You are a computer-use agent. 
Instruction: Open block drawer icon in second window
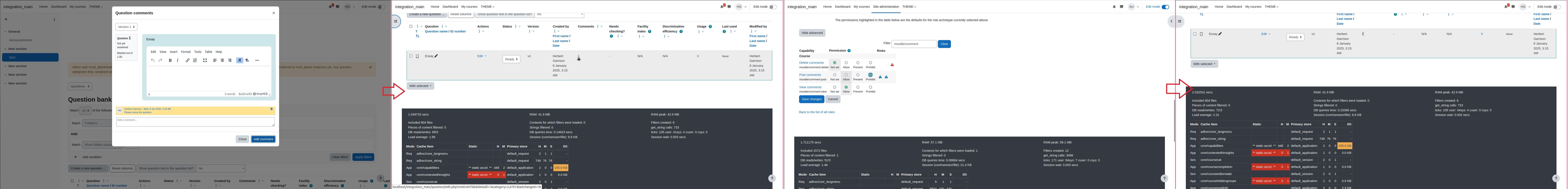396,21
